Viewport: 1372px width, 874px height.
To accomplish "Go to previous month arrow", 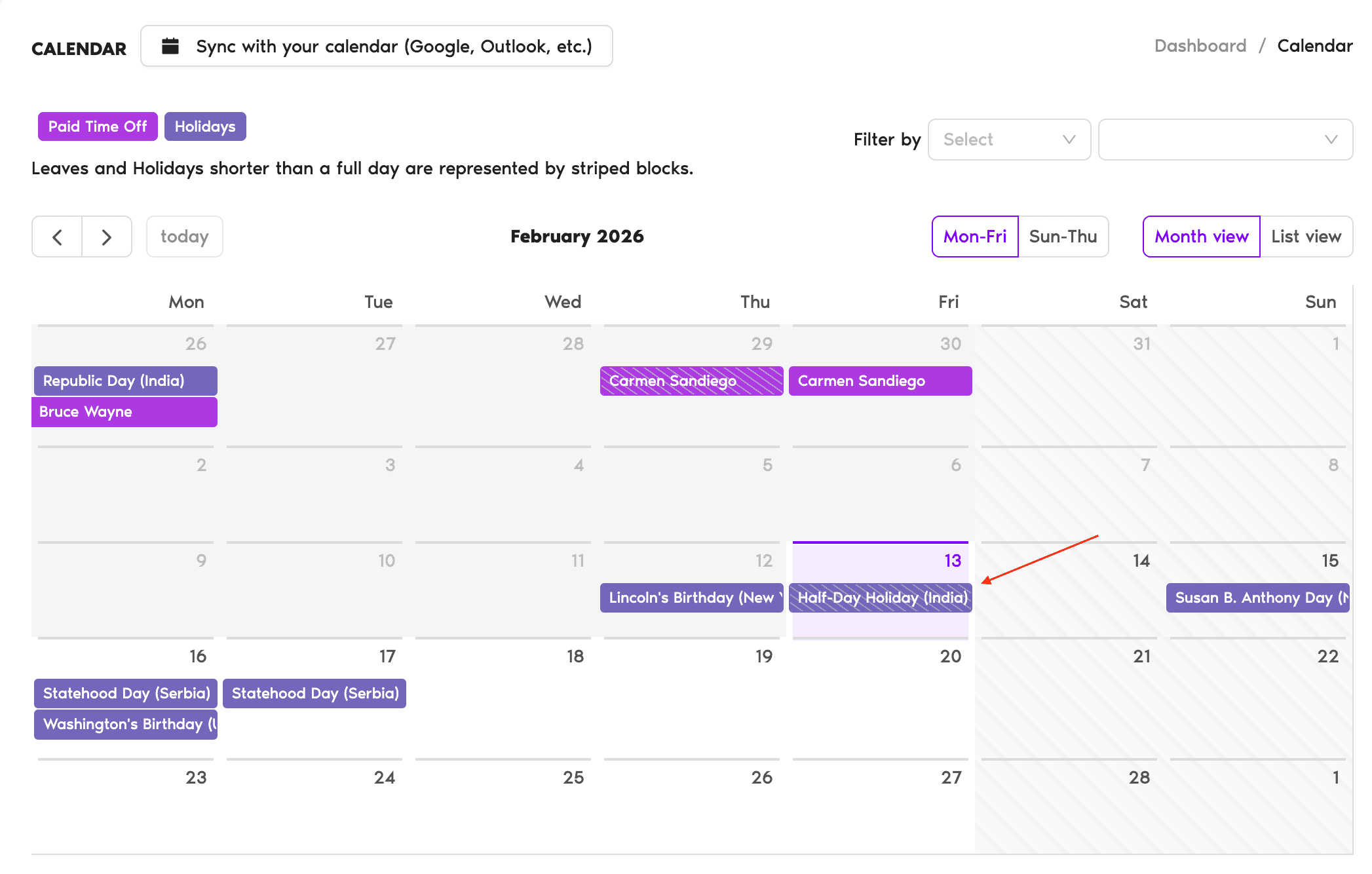I will [57, 237].
